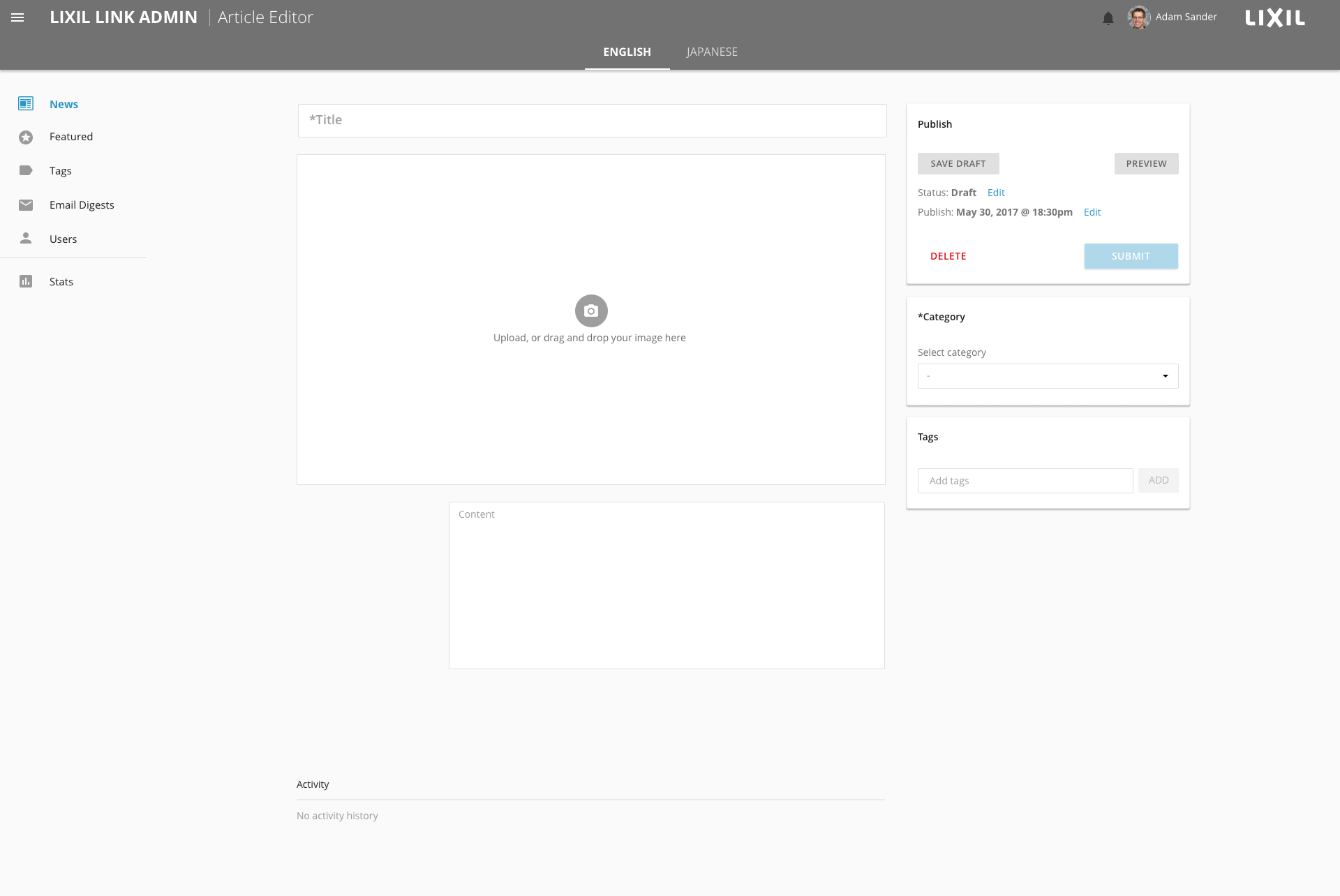The height and width of the screenshot is (896, 1340).
Task: Click the SAVE DRAFT button
Action: 958,163
